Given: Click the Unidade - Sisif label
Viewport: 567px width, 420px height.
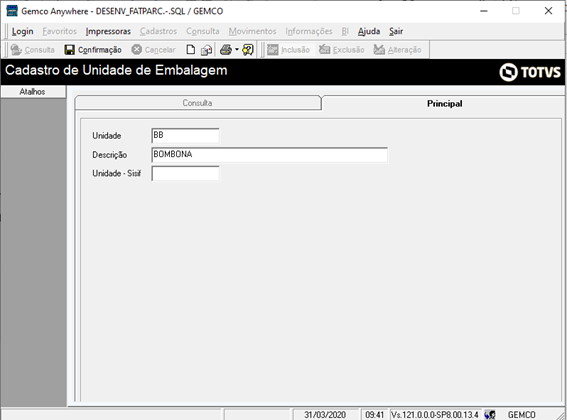Looking at the screenshot, I should (x=116, y=173).
